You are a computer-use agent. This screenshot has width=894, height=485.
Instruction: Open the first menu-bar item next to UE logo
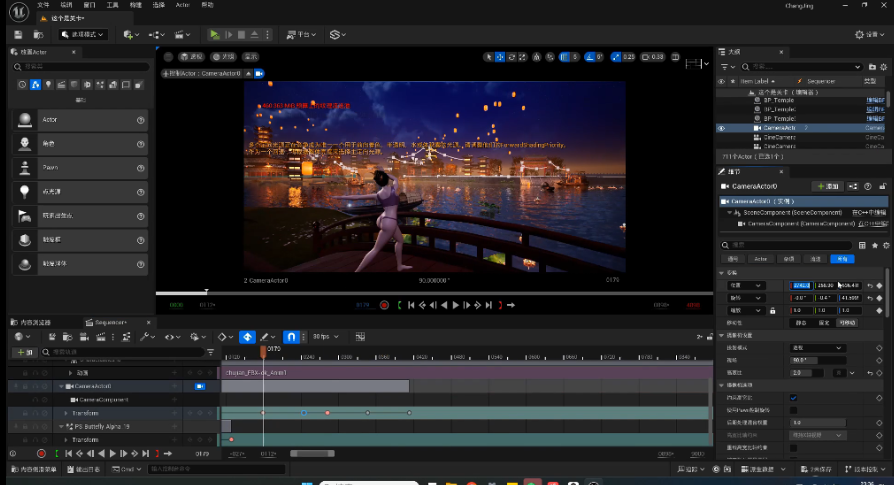(43, 5)
